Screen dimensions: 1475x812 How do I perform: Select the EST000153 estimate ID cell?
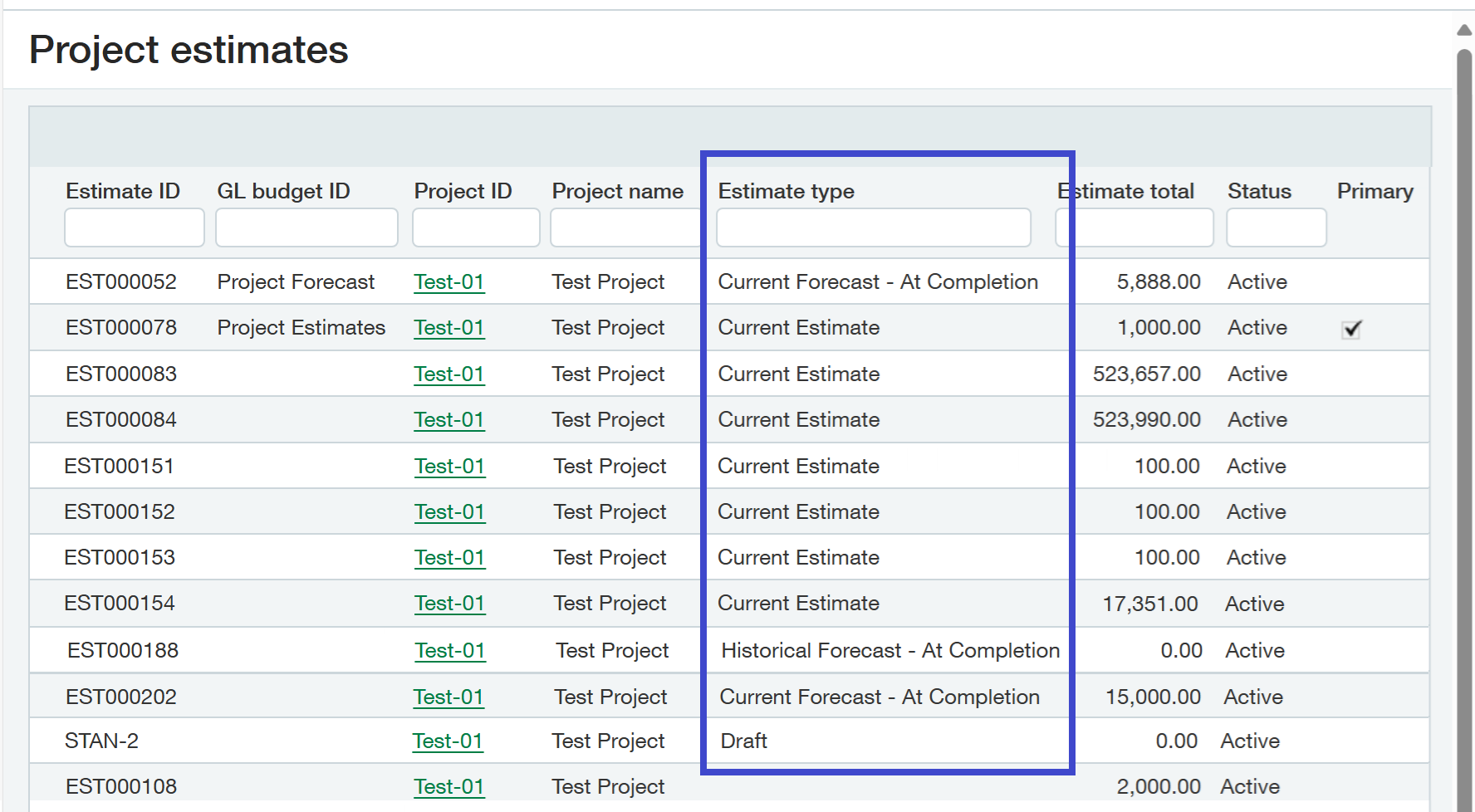(120, 558)
